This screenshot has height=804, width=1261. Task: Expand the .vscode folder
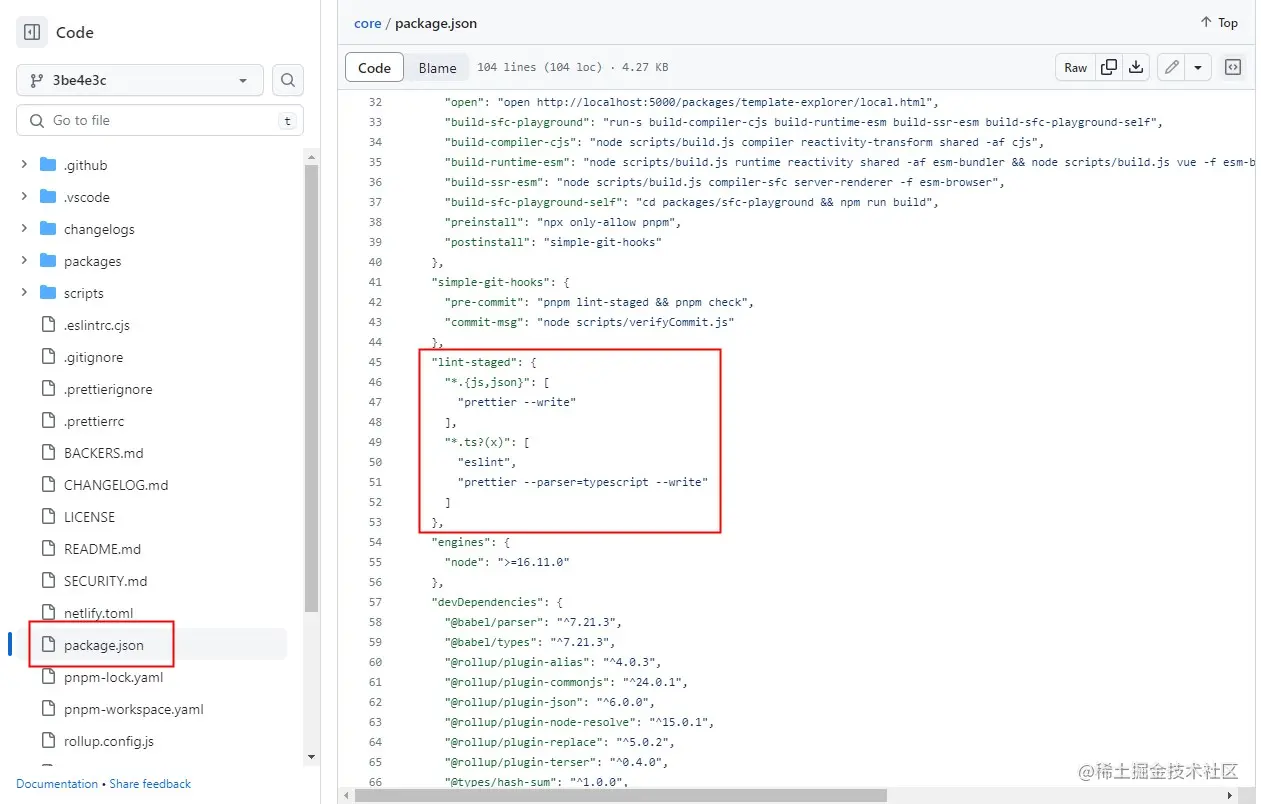(24, 197)
